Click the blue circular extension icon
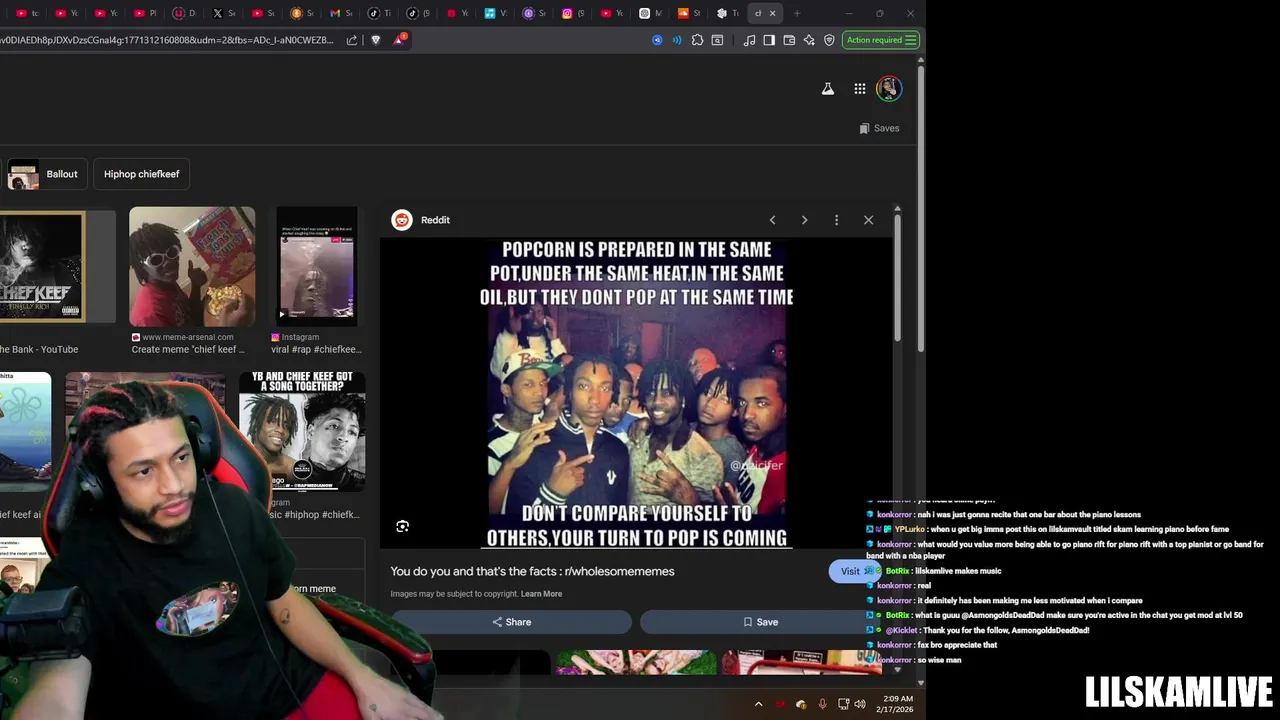Viewport: 1280px width, 720px height. pyautogui.click(x=657, y=40)
